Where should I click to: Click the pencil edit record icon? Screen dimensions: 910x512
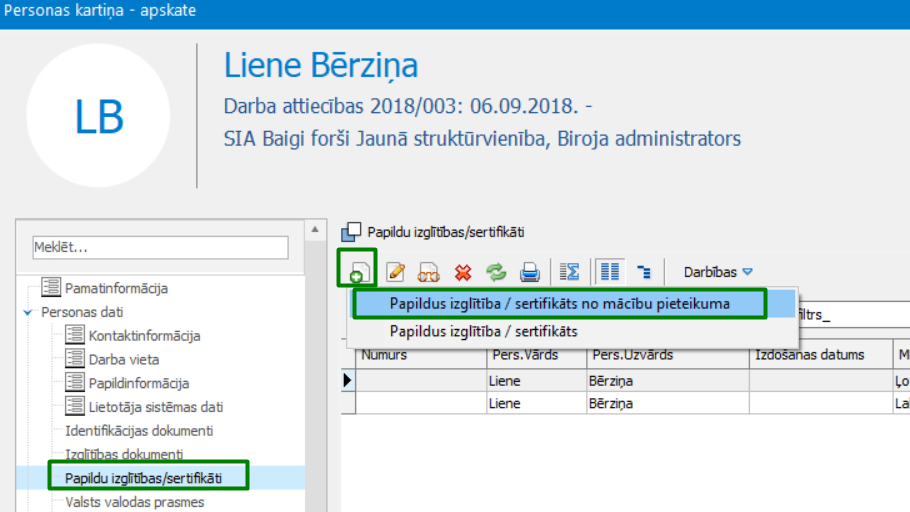[x=396, y=272]
